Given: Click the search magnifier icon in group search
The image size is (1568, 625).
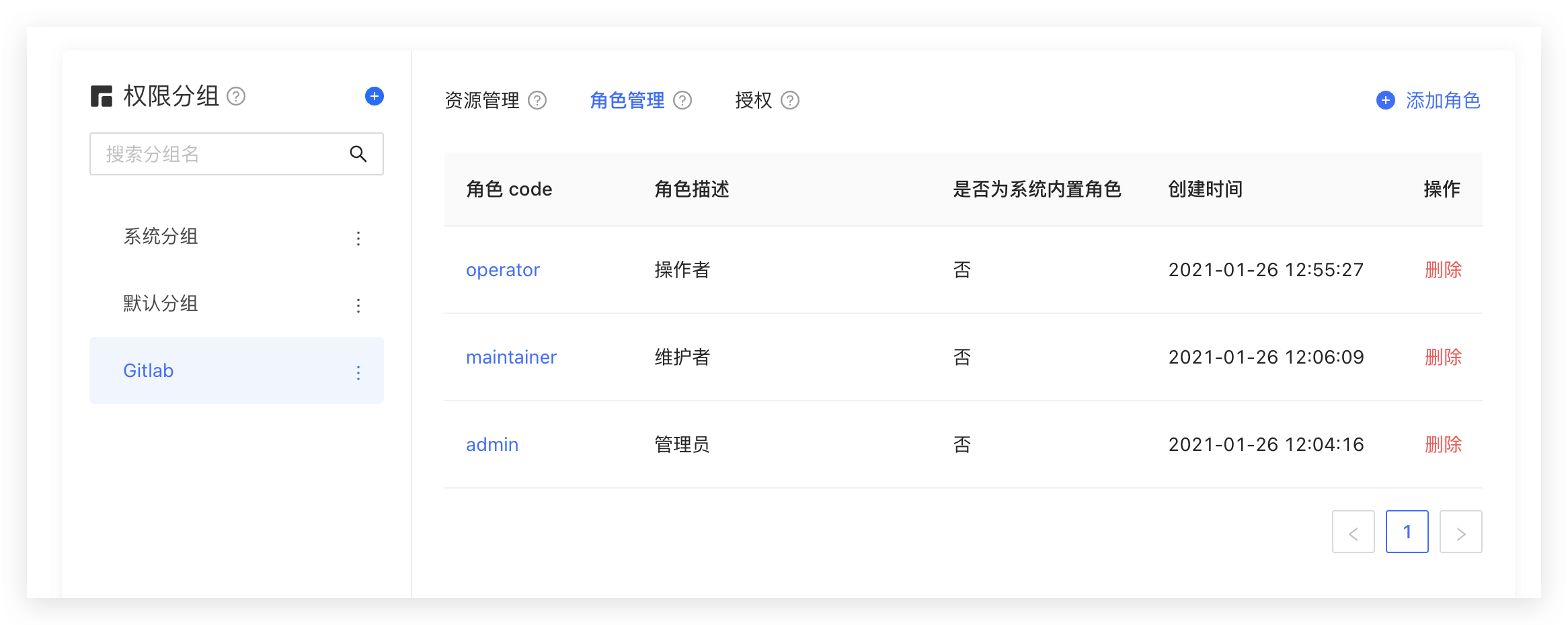Looking at the screenshot, I should click(358, 154).
